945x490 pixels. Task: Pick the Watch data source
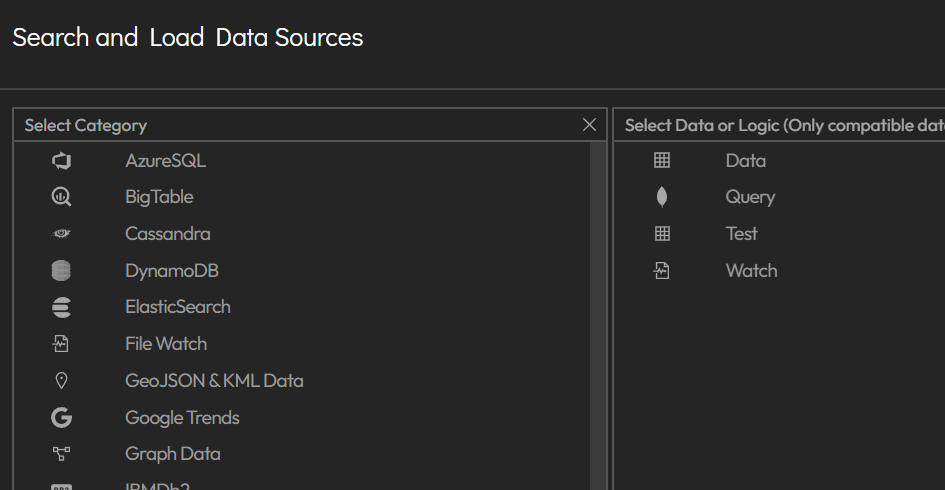pos(752,271)
